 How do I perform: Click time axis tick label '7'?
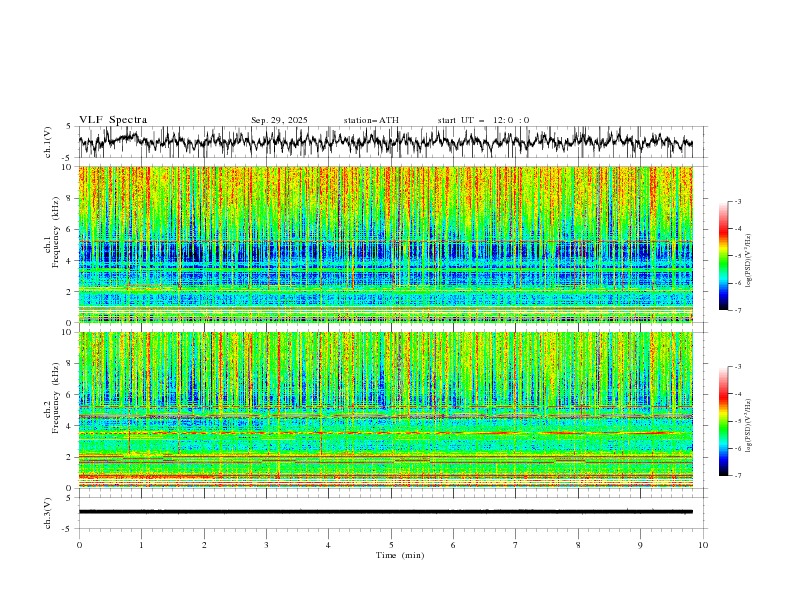[516, 545]
